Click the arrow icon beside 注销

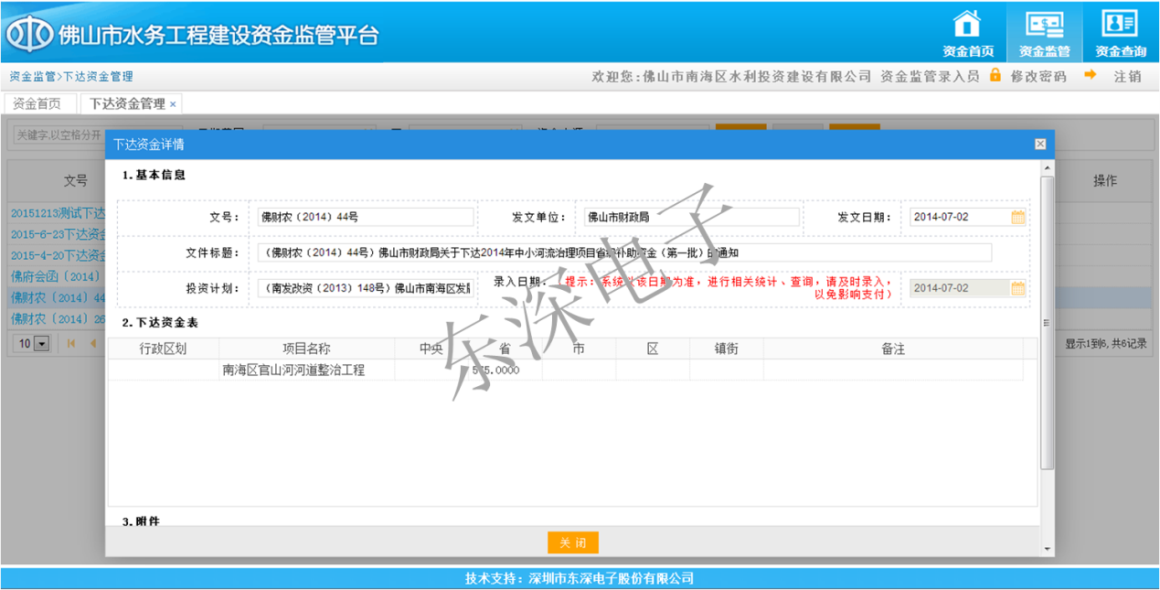(x=1090, y=75)
